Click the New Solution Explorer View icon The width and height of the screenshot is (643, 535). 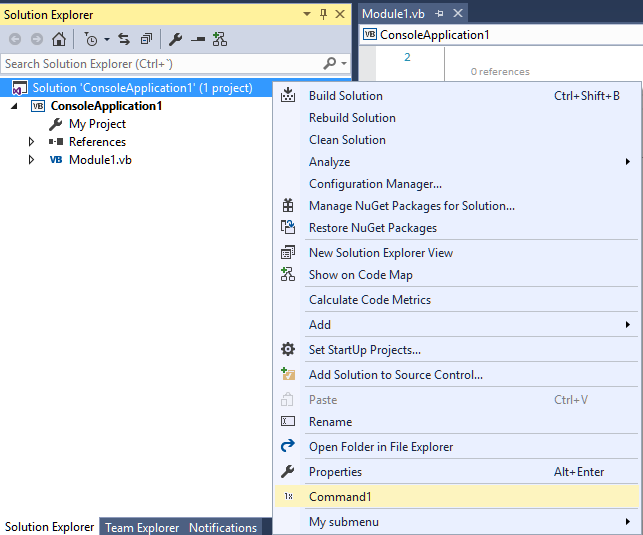(288, 252)
